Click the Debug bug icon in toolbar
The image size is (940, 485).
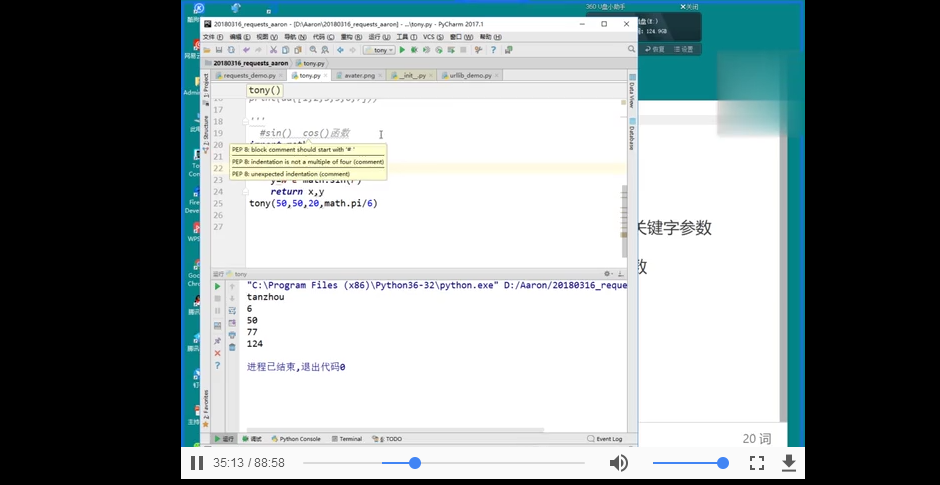click(x=414, y=50)
